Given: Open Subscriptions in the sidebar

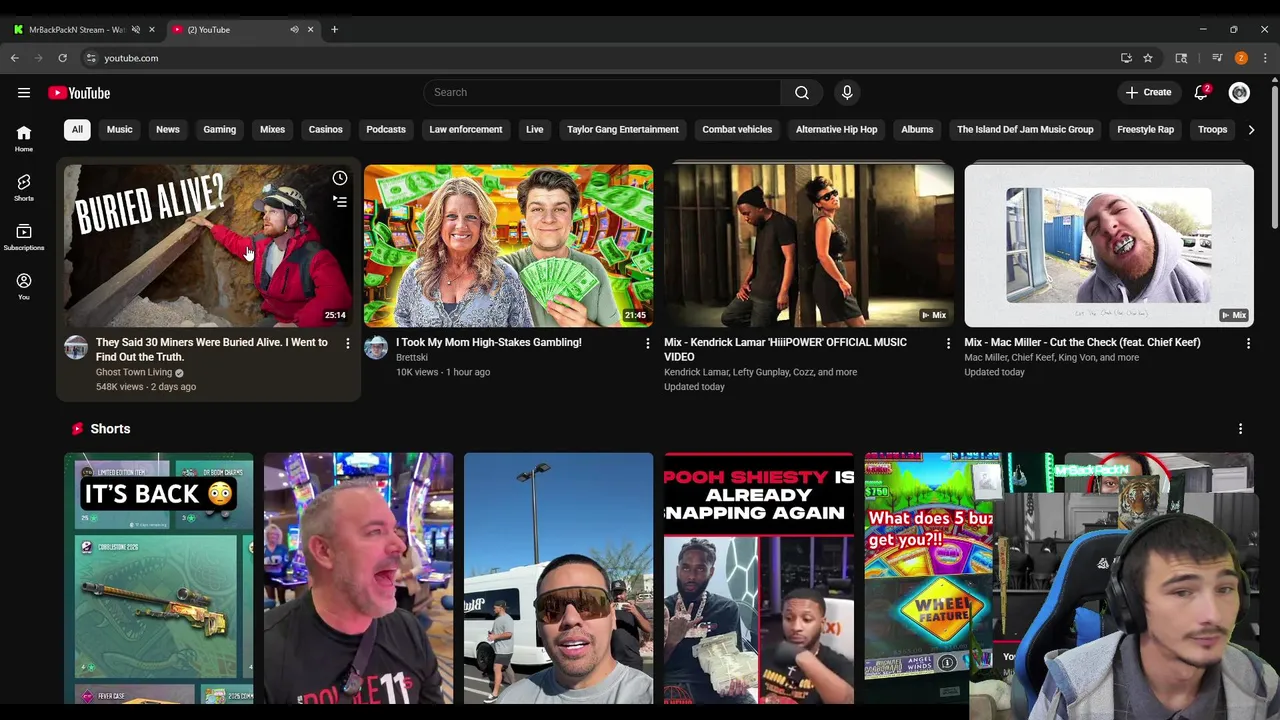Looking at the screenshot, I should click(24, 237).
